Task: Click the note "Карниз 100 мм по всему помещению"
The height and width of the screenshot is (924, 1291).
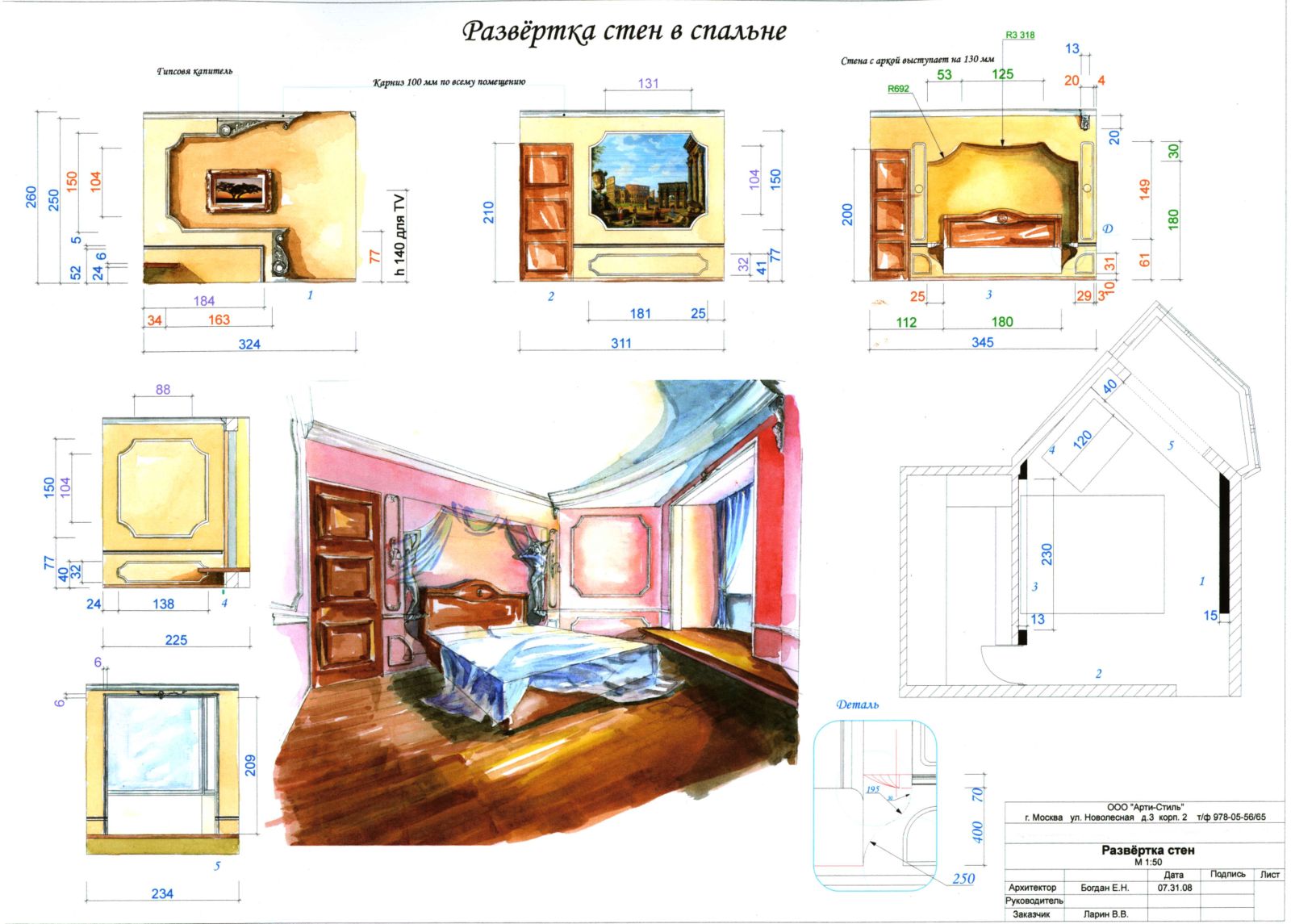Action: (x=449, y=82)
